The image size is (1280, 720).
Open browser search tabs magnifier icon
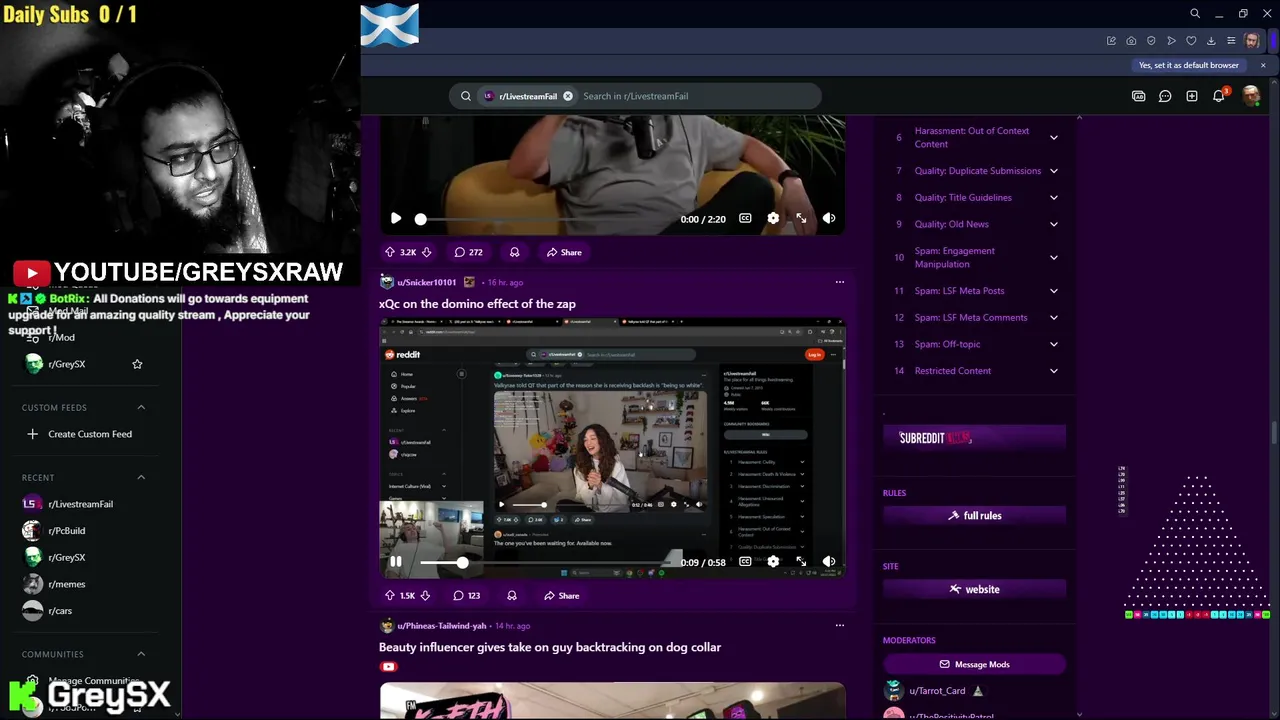pos(1195,14)
